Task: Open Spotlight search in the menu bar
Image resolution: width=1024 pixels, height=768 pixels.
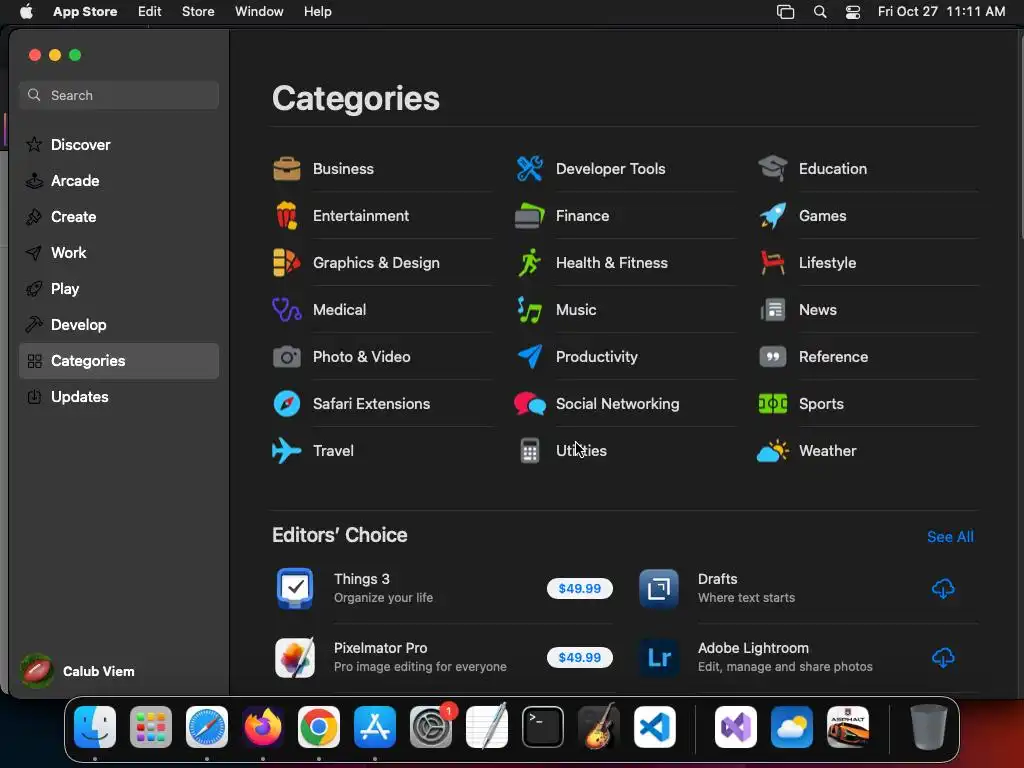Action: coord(820,11)
